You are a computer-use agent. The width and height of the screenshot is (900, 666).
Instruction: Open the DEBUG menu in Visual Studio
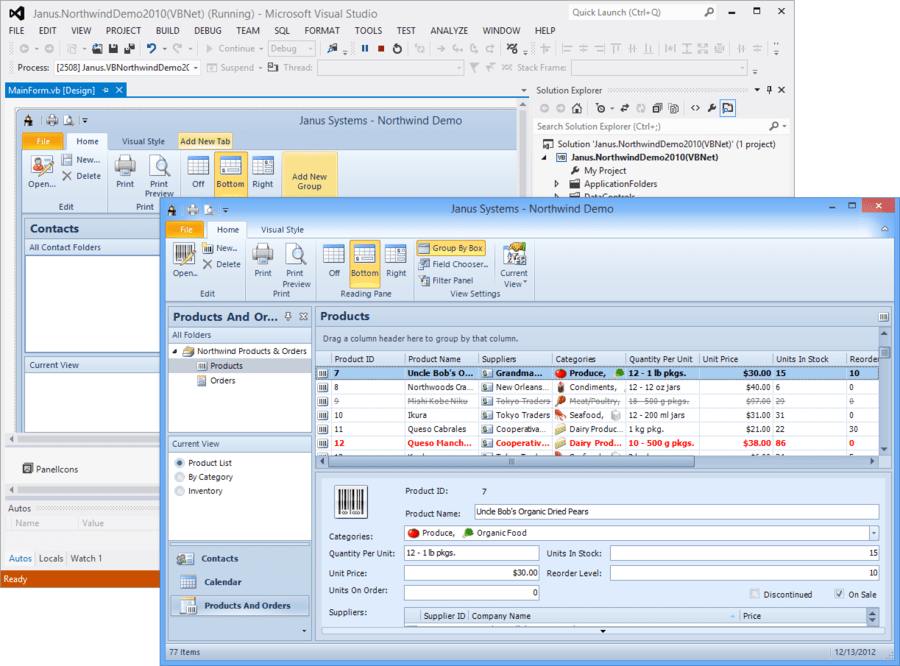click(208, 31)
